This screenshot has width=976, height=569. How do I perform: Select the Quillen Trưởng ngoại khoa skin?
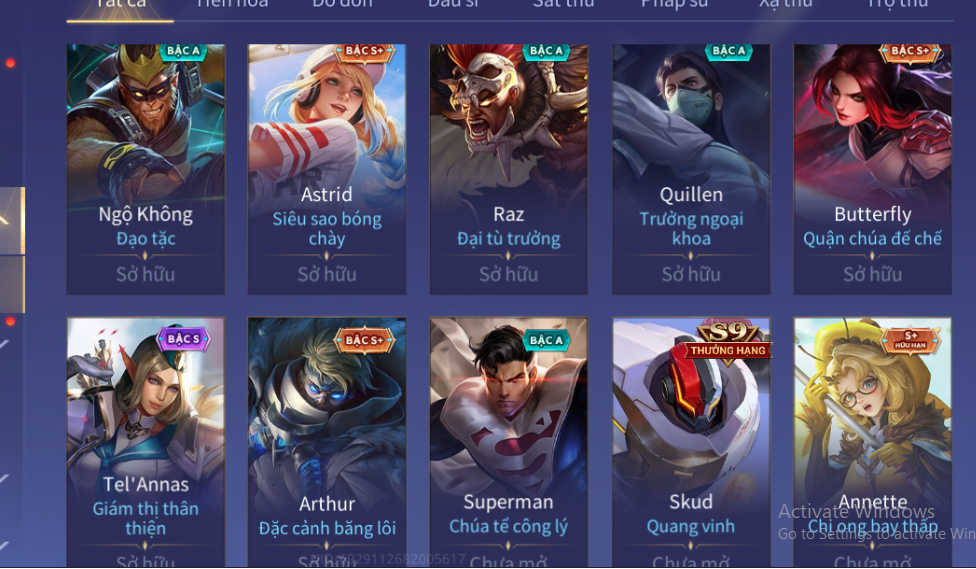click(691, 169)
